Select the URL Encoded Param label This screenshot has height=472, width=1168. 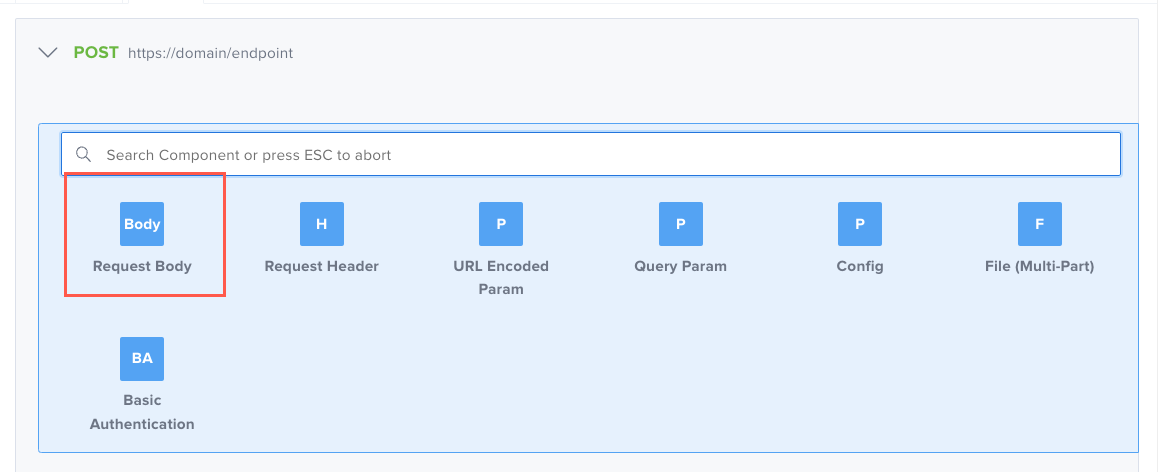pyautogui.click(x=501, y=277)
